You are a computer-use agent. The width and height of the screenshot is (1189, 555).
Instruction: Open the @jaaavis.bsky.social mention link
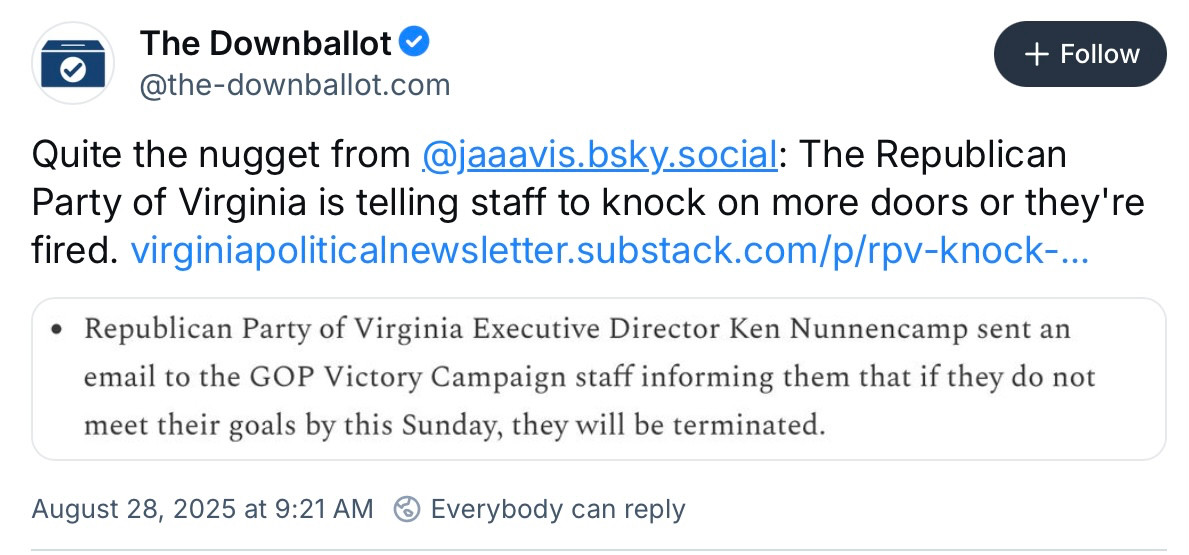coord(599,155)
